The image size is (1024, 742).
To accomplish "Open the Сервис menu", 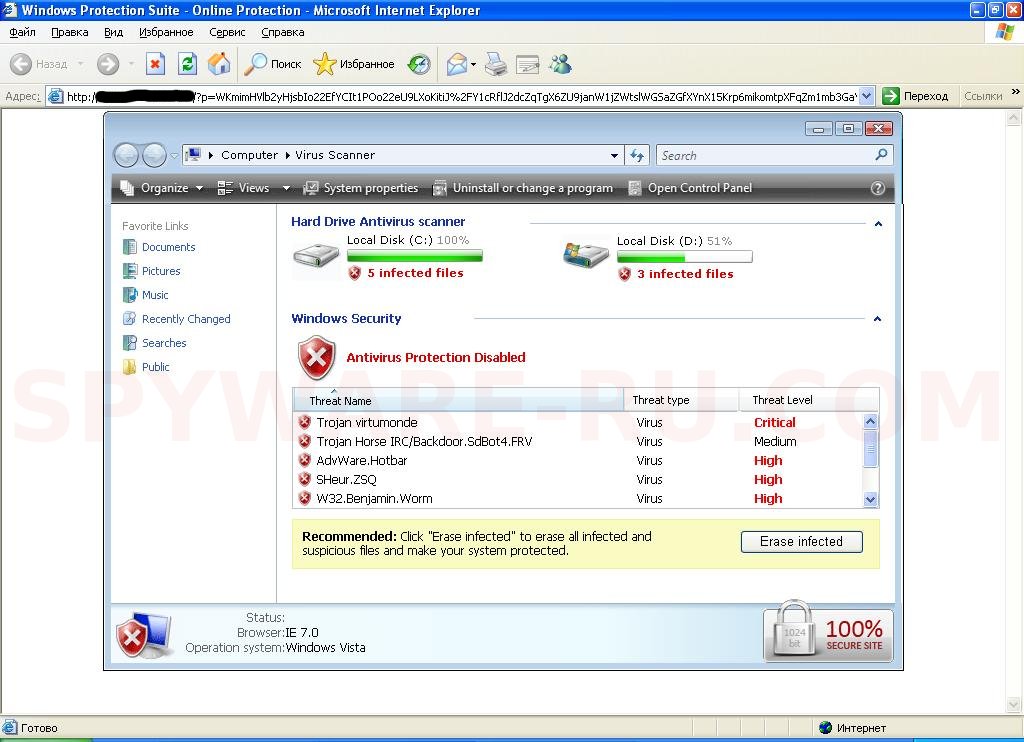I will pyautogui.click(x=226, y=32).
